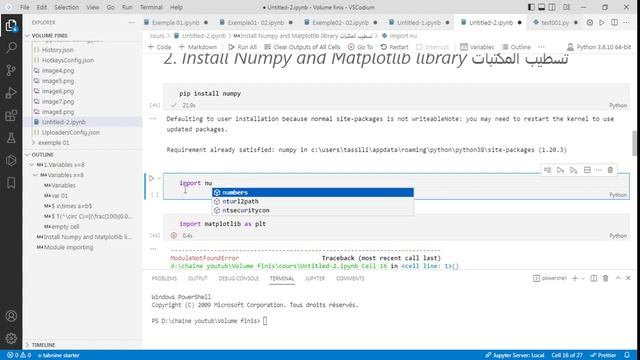Screen dimensions: 640x360
Task: Toggle the primary sidebar layout icon
Action: click(531, 7)
